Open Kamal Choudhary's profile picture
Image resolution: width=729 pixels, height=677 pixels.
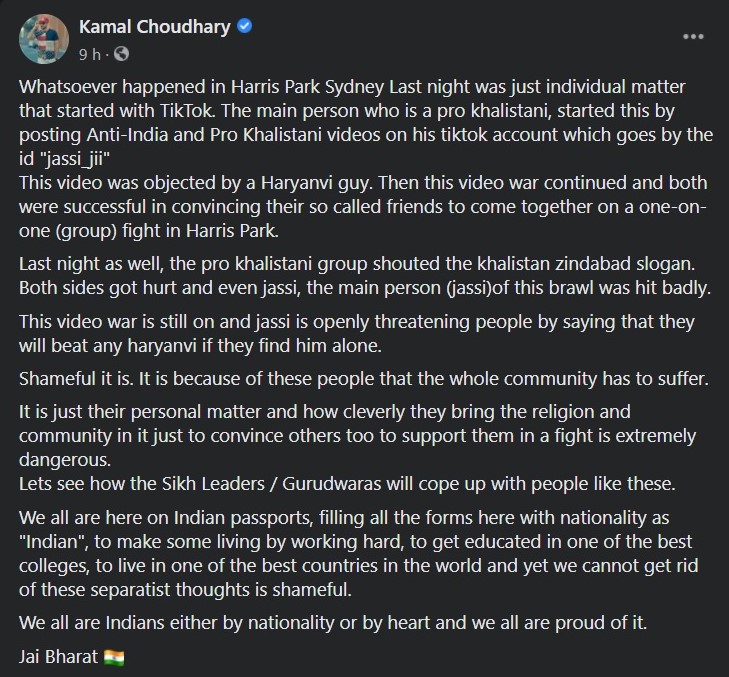coord(41,38)
